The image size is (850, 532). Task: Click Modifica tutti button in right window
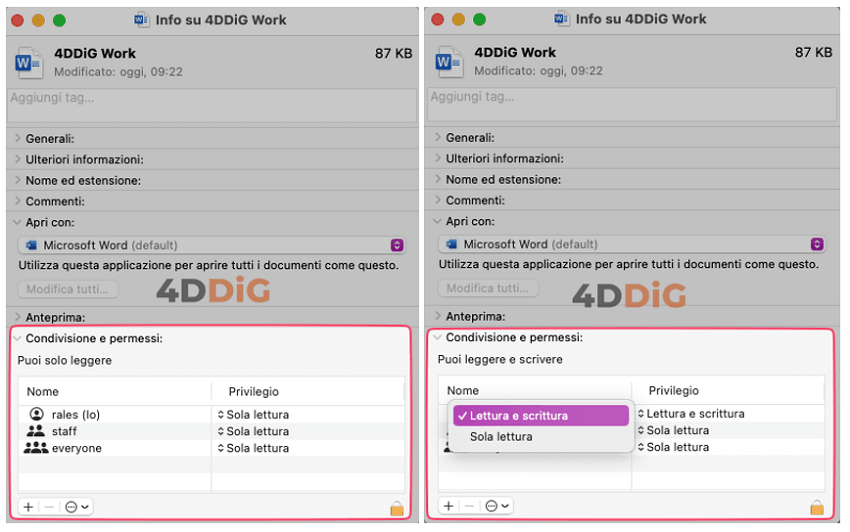[x=488, y=288]
